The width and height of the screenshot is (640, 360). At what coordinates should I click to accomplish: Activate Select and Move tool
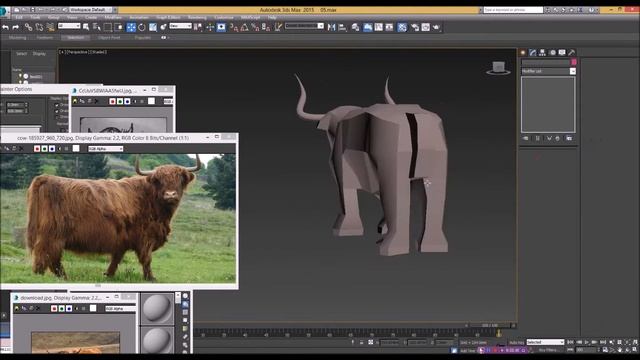click(x=131, y=27)
